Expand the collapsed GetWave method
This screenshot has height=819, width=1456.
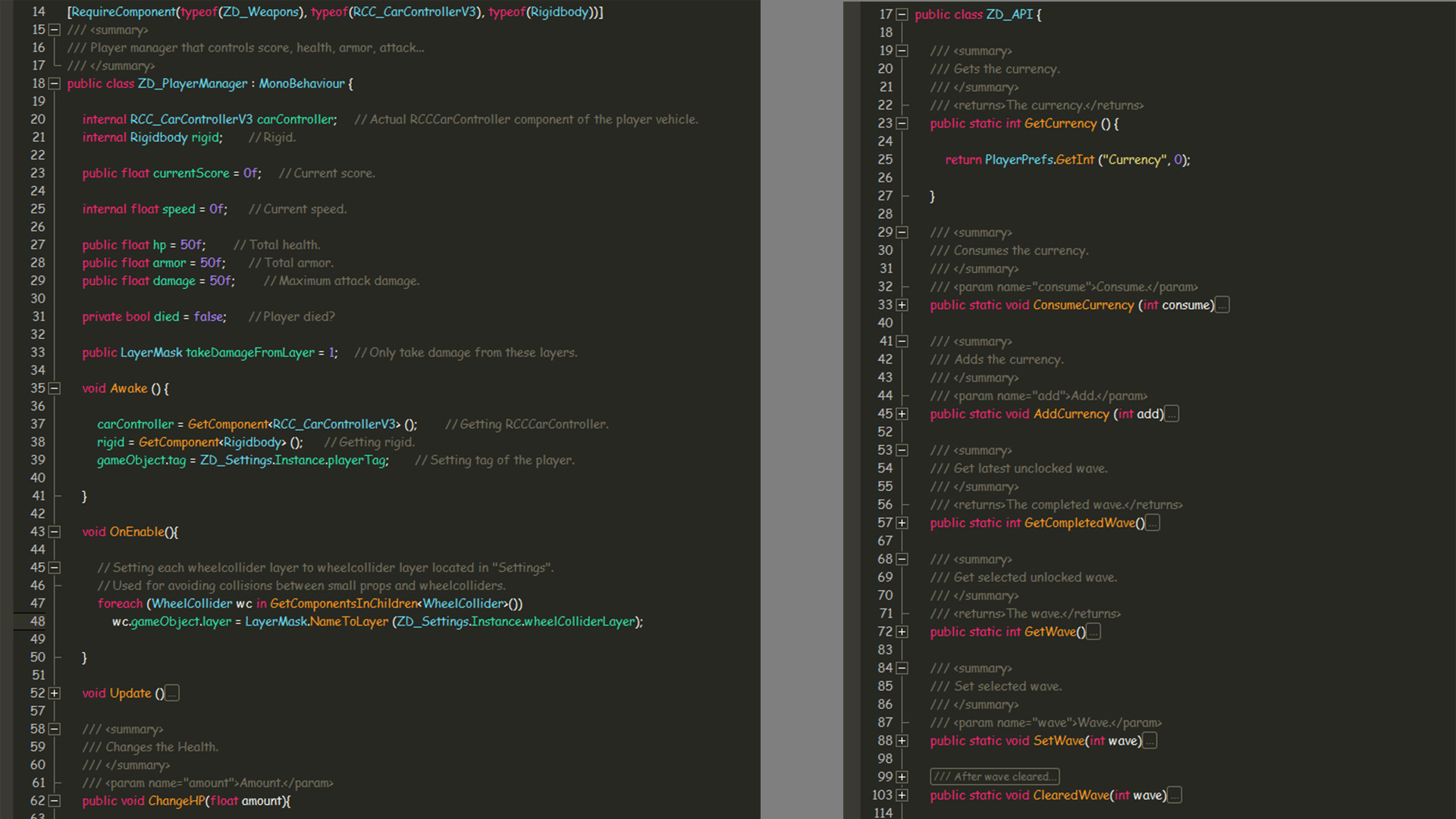[902, 632]
